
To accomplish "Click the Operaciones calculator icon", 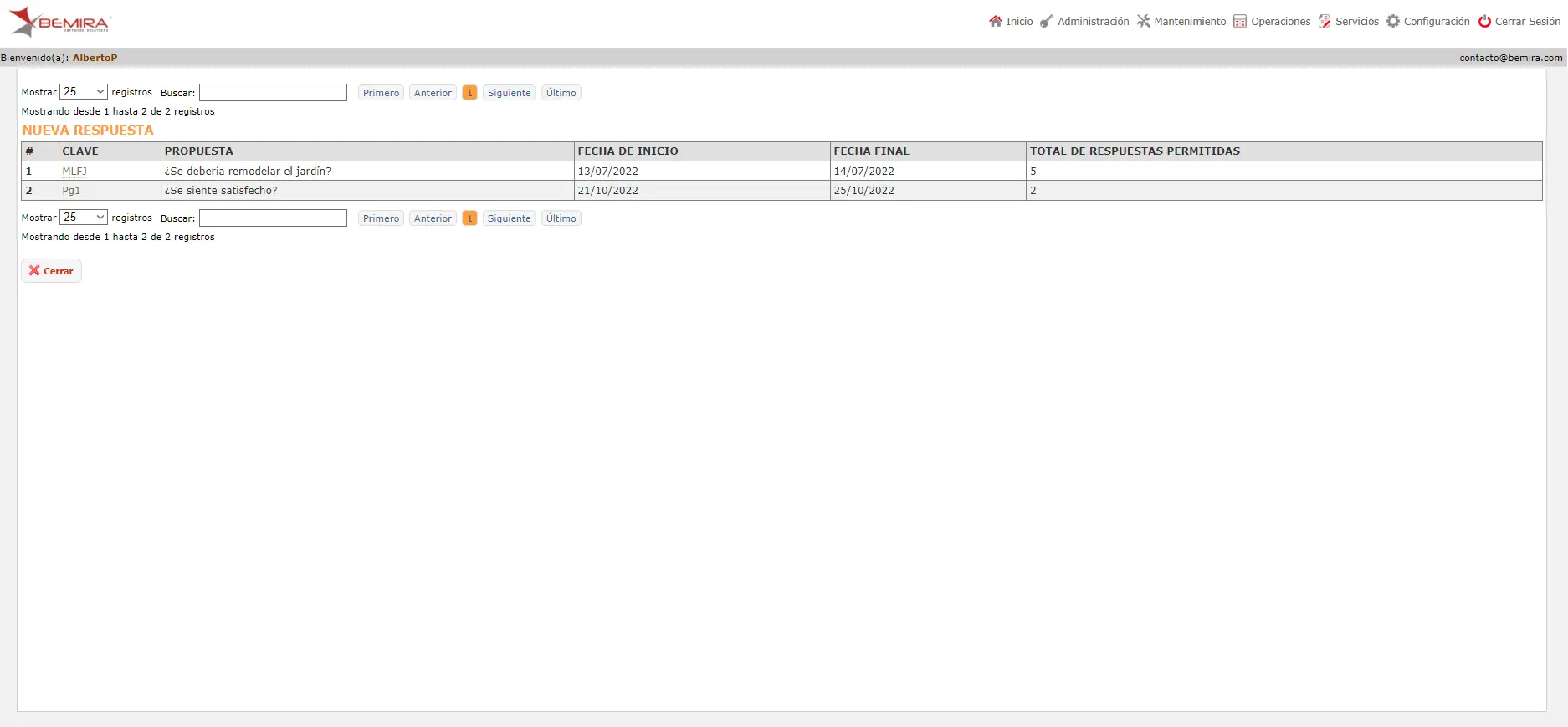I will (1240, 22).
